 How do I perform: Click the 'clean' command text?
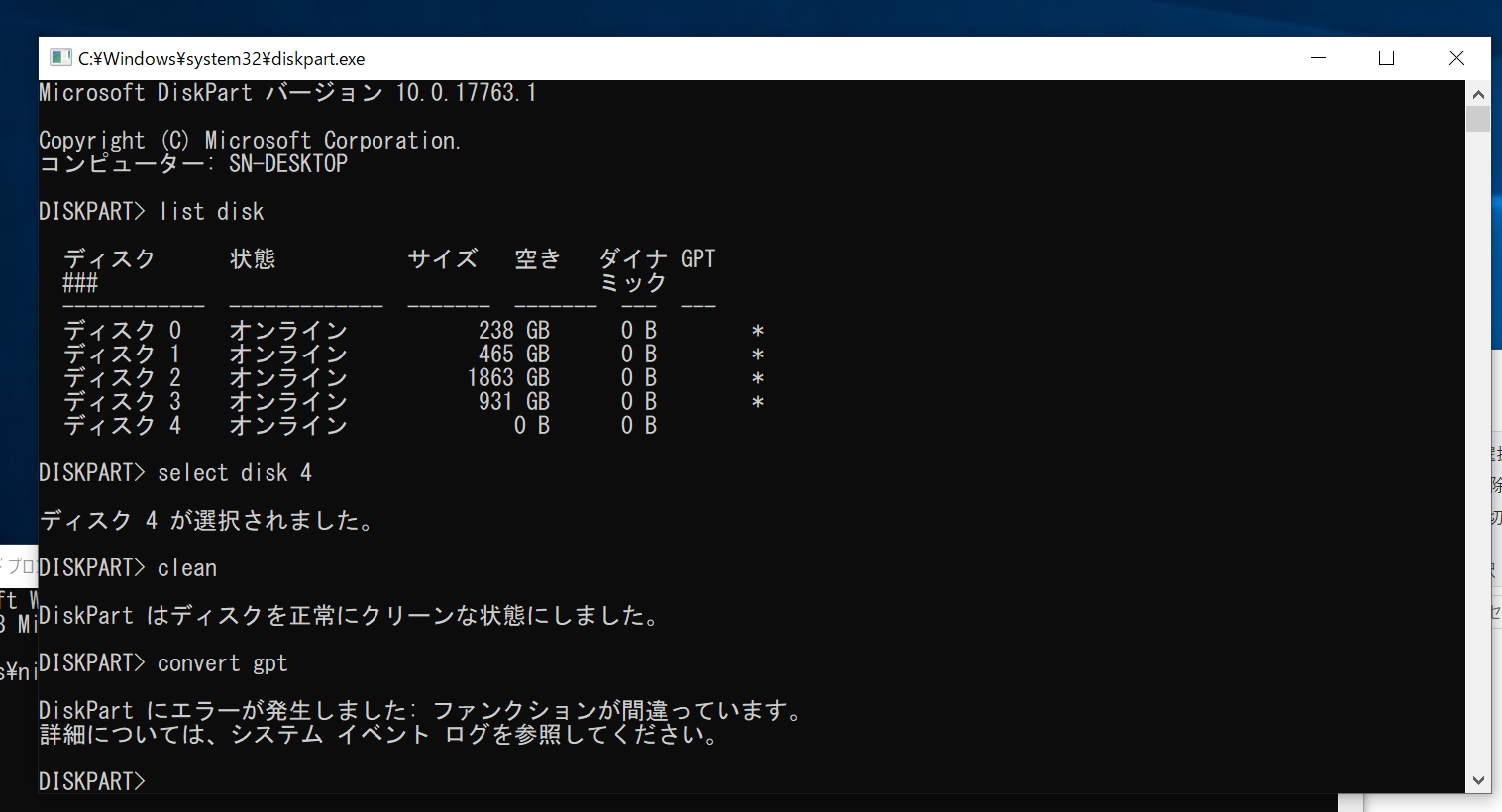pos(186,567)
